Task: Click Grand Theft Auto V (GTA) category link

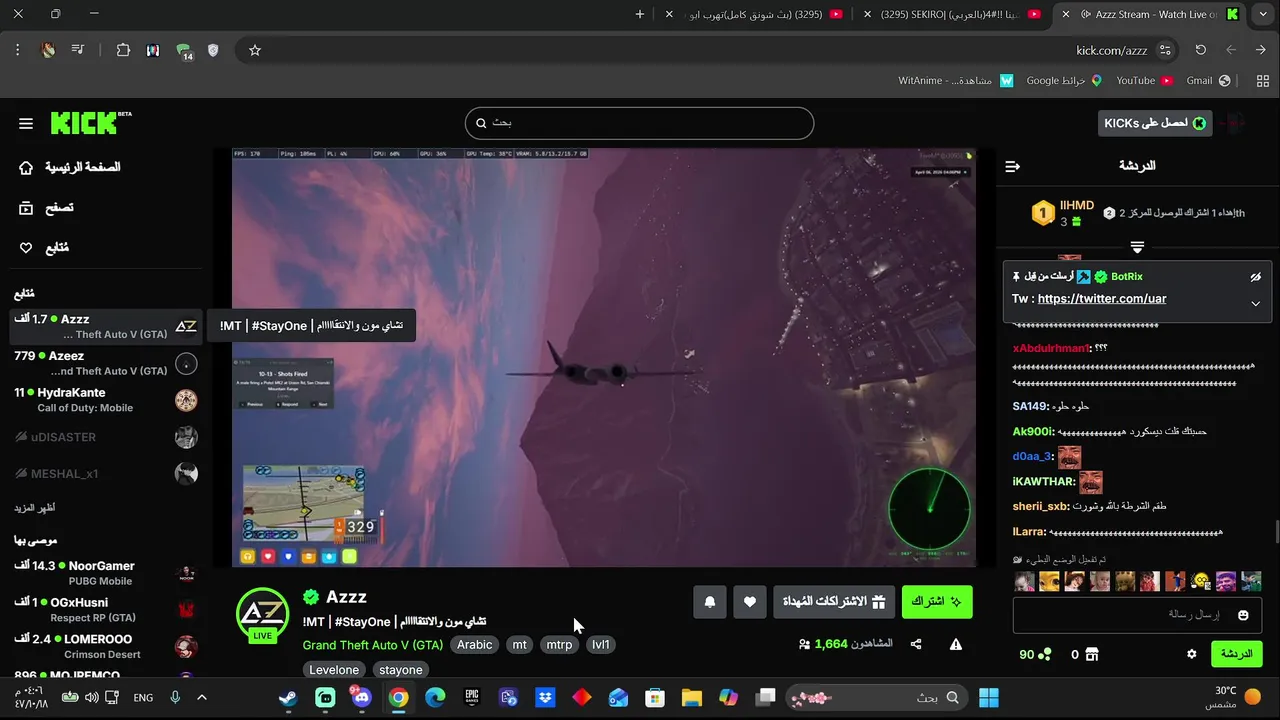Action: (373, 645)
